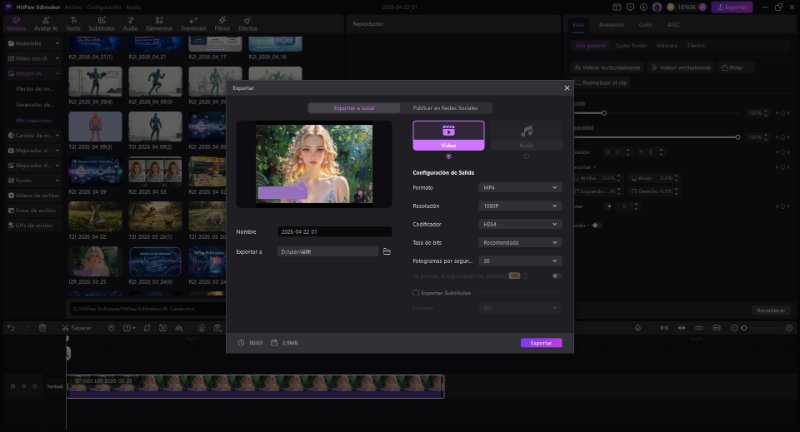Open the Filtros tool in top toolbar
Image resolution: width=800 pixels, height=432 pixels.
222,23
